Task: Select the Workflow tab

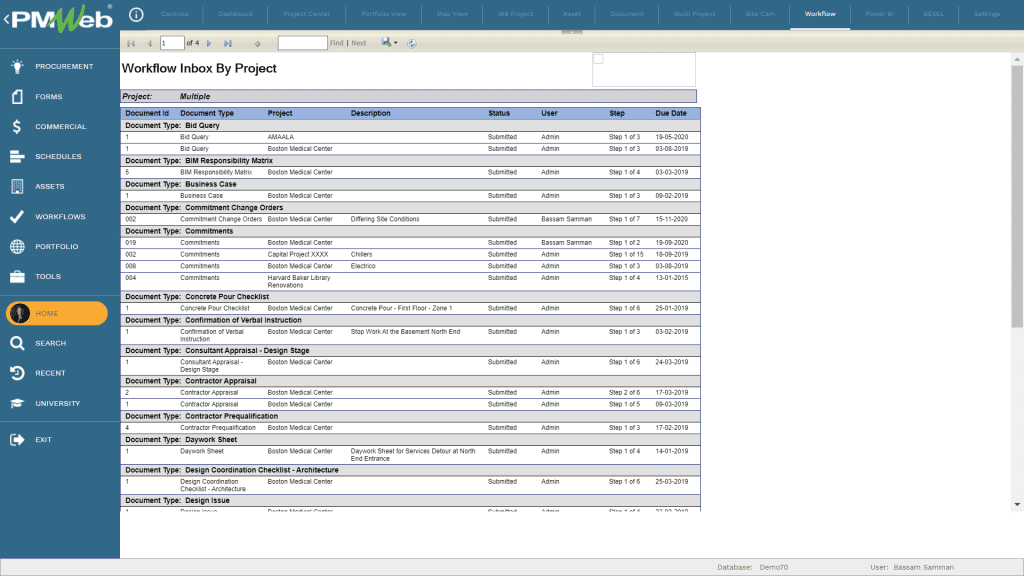Action: tap(820, 14)
